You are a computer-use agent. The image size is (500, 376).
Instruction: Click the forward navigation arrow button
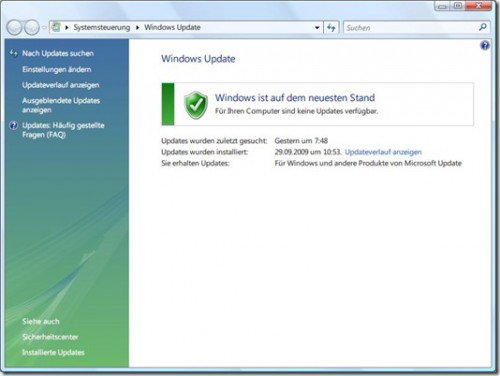pos(32,27)
